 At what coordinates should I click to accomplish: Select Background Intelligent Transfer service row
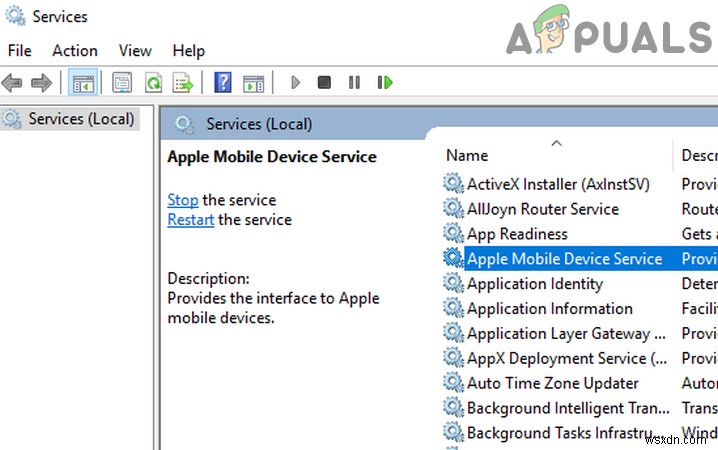[580, 408]
